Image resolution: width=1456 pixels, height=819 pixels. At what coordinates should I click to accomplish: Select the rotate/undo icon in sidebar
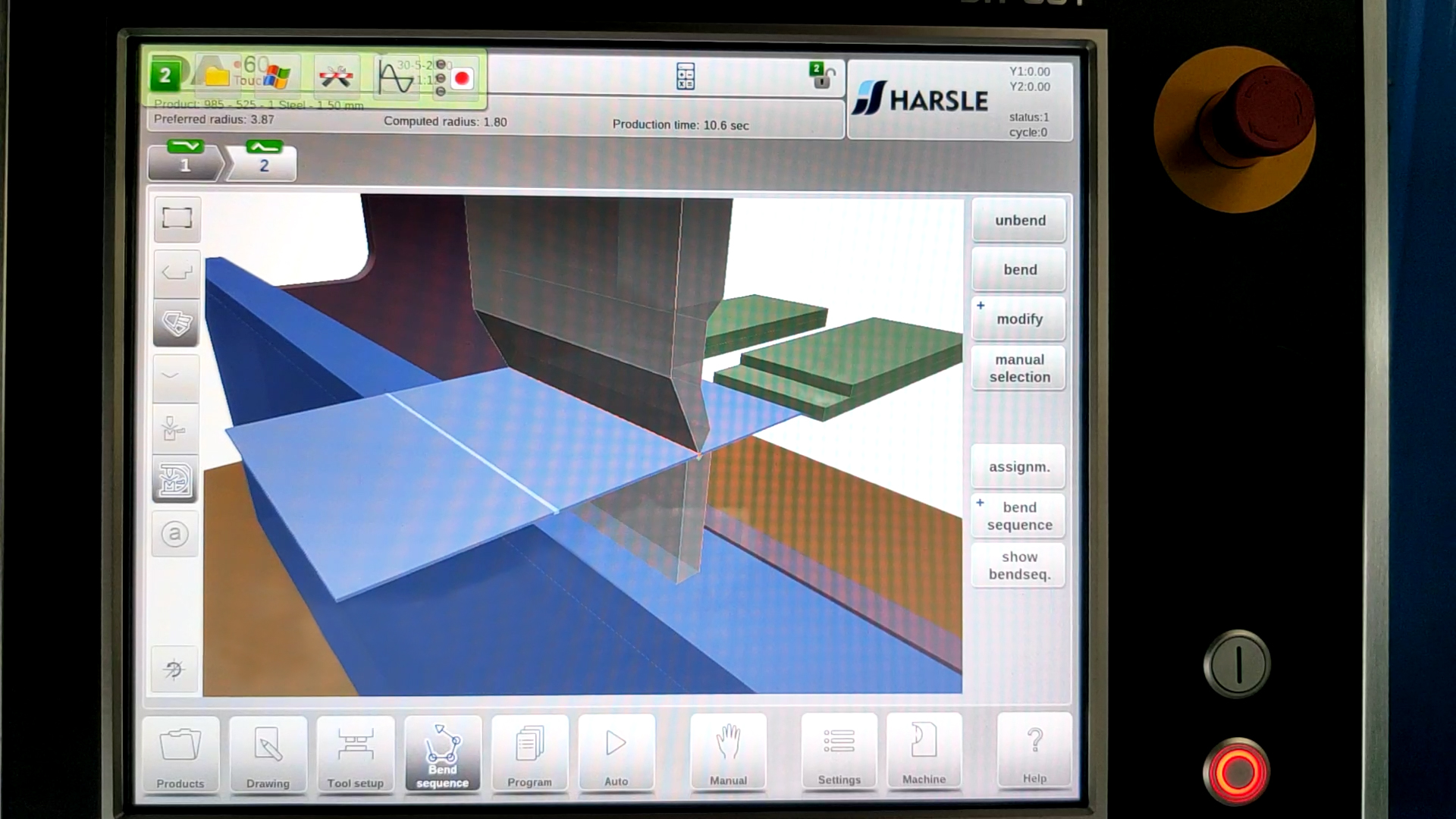(175, 670)
